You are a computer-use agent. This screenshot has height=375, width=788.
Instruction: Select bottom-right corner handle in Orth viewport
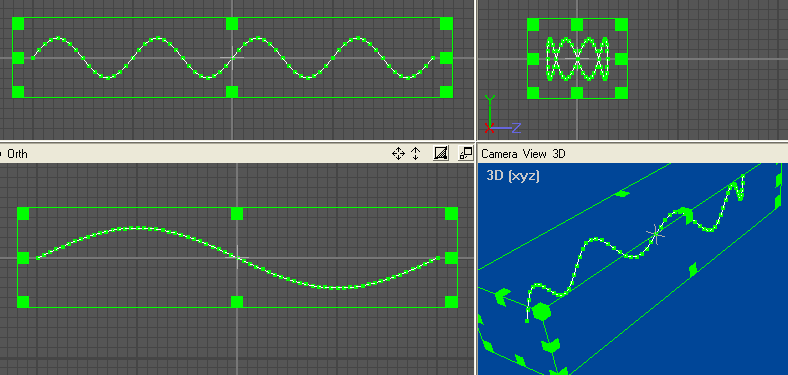(x=451, y=302)
